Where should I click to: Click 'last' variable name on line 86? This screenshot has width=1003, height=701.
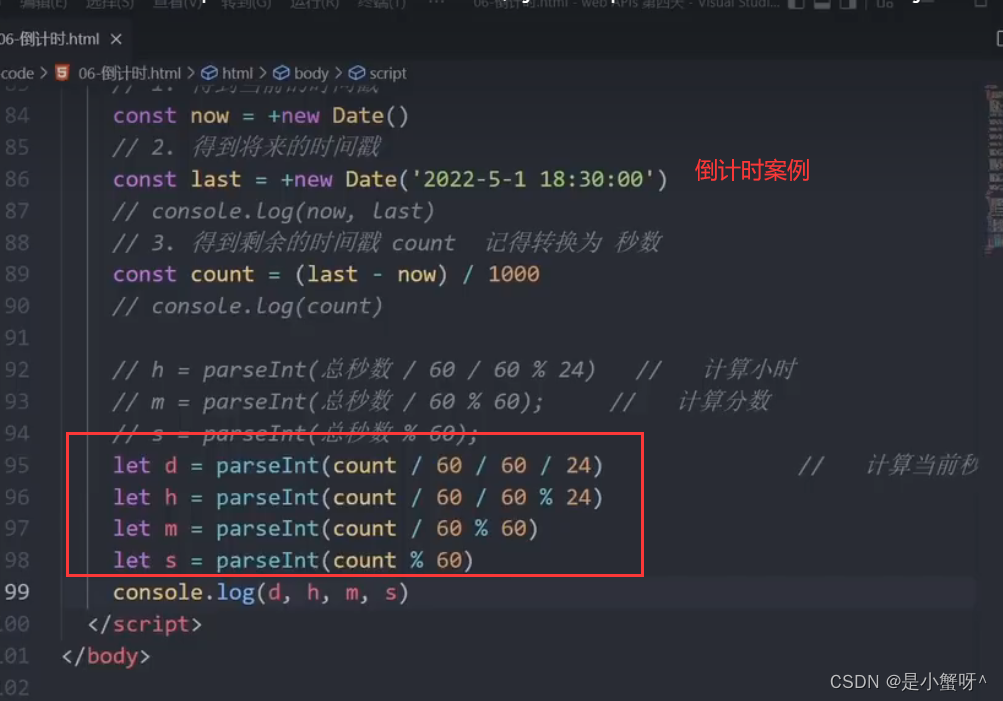(x=216, y=179)
